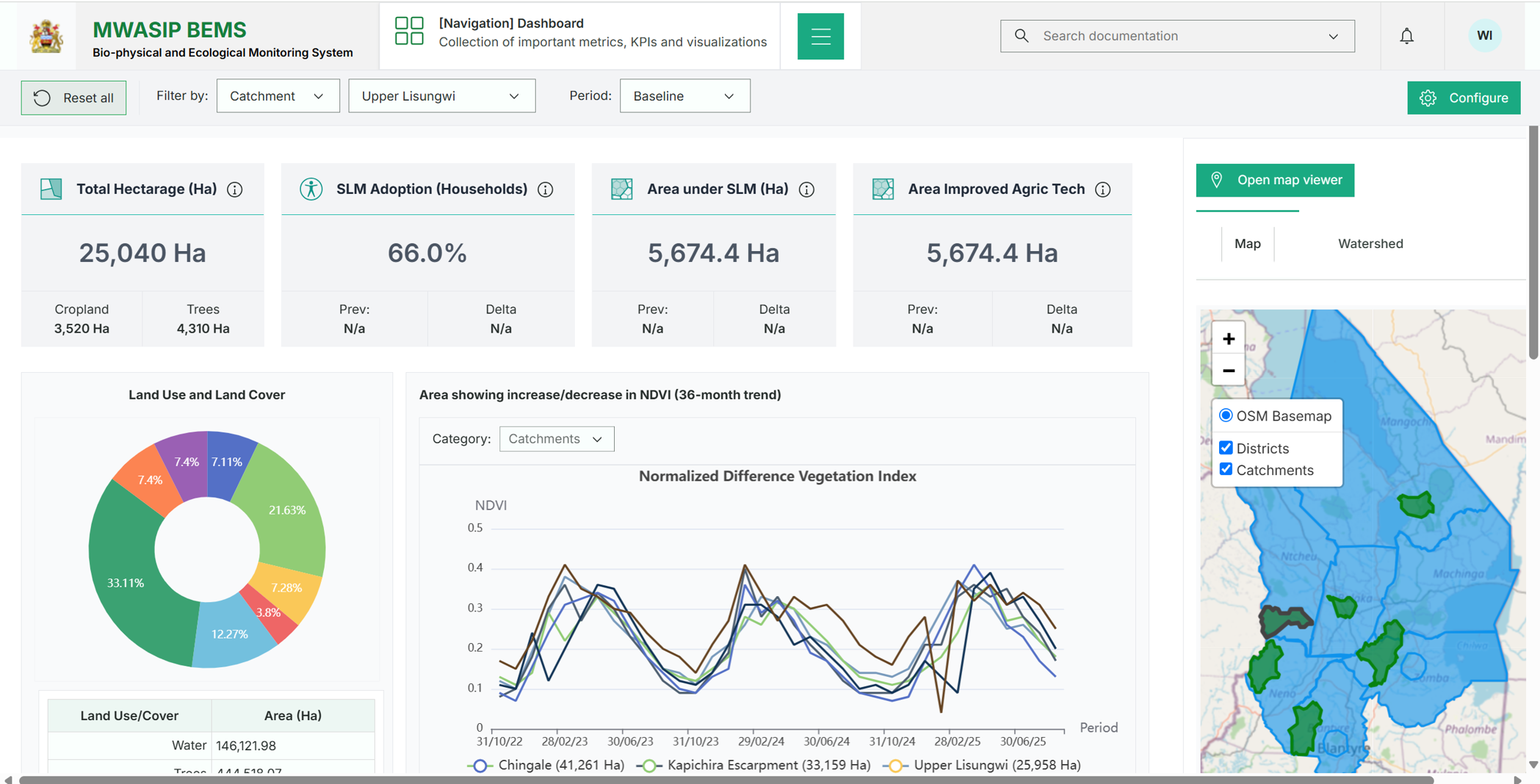
Task: Open the Baseline period dropdown
Action: tap(684, 96)
